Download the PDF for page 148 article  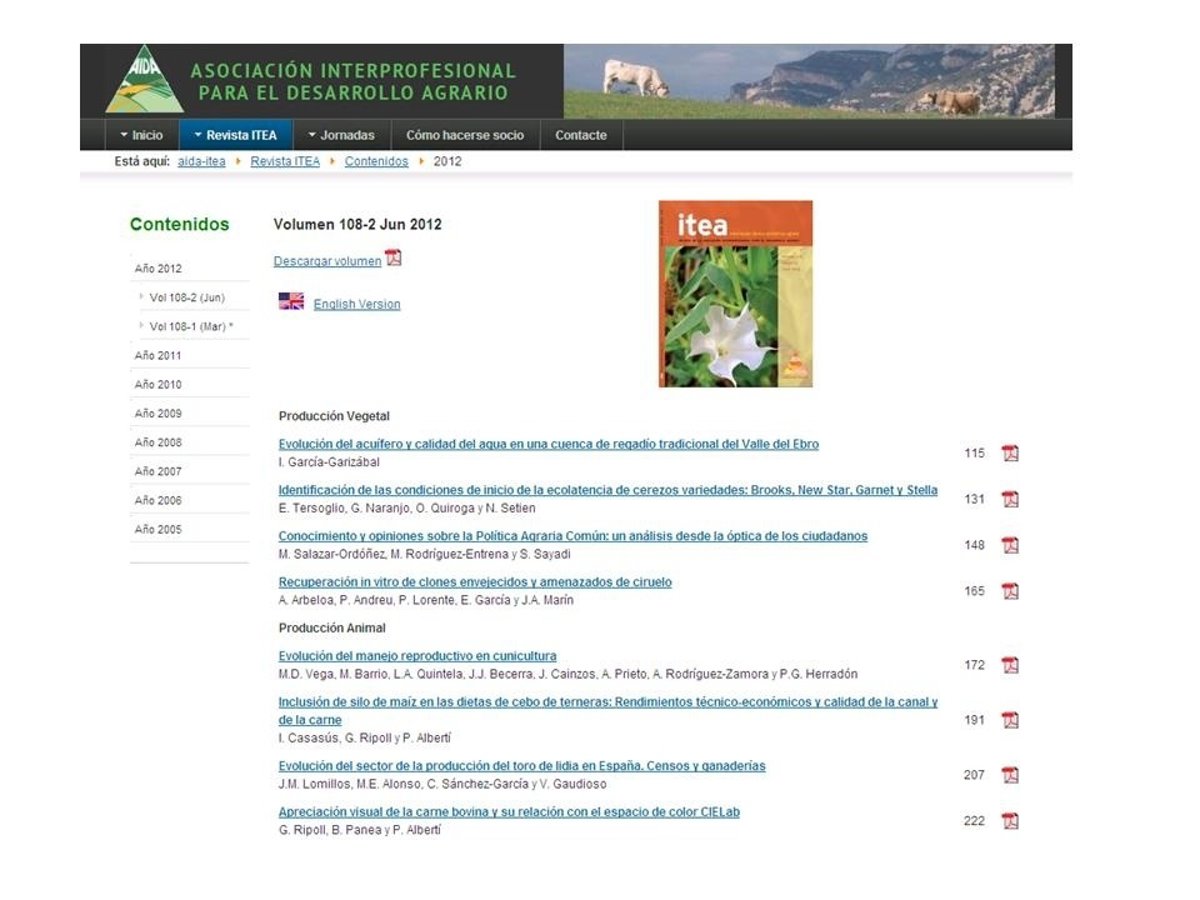1010,545
